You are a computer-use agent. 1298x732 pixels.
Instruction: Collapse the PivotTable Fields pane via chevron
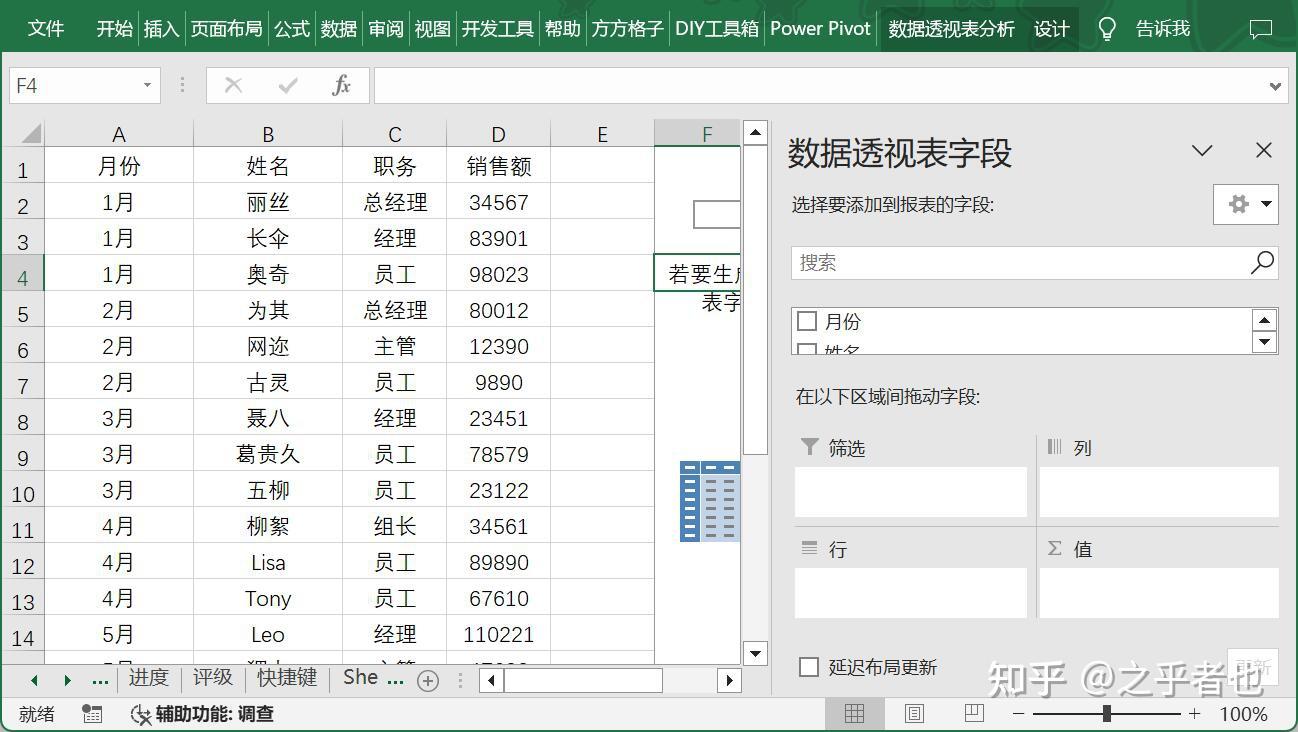pyautogui.click(x=1202, y=150)
